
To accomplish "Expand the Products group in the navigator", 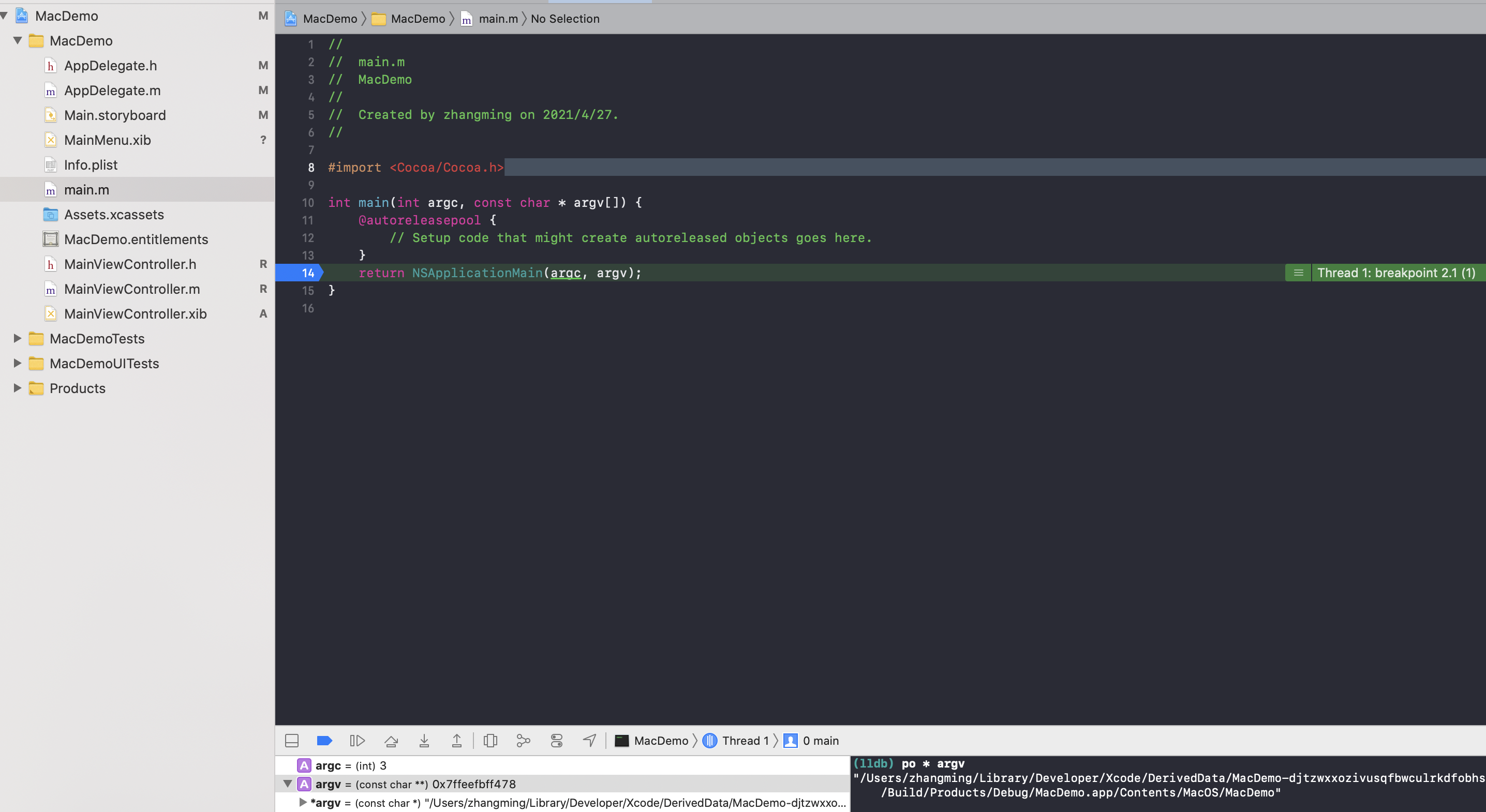I will [x=16, y=388].
